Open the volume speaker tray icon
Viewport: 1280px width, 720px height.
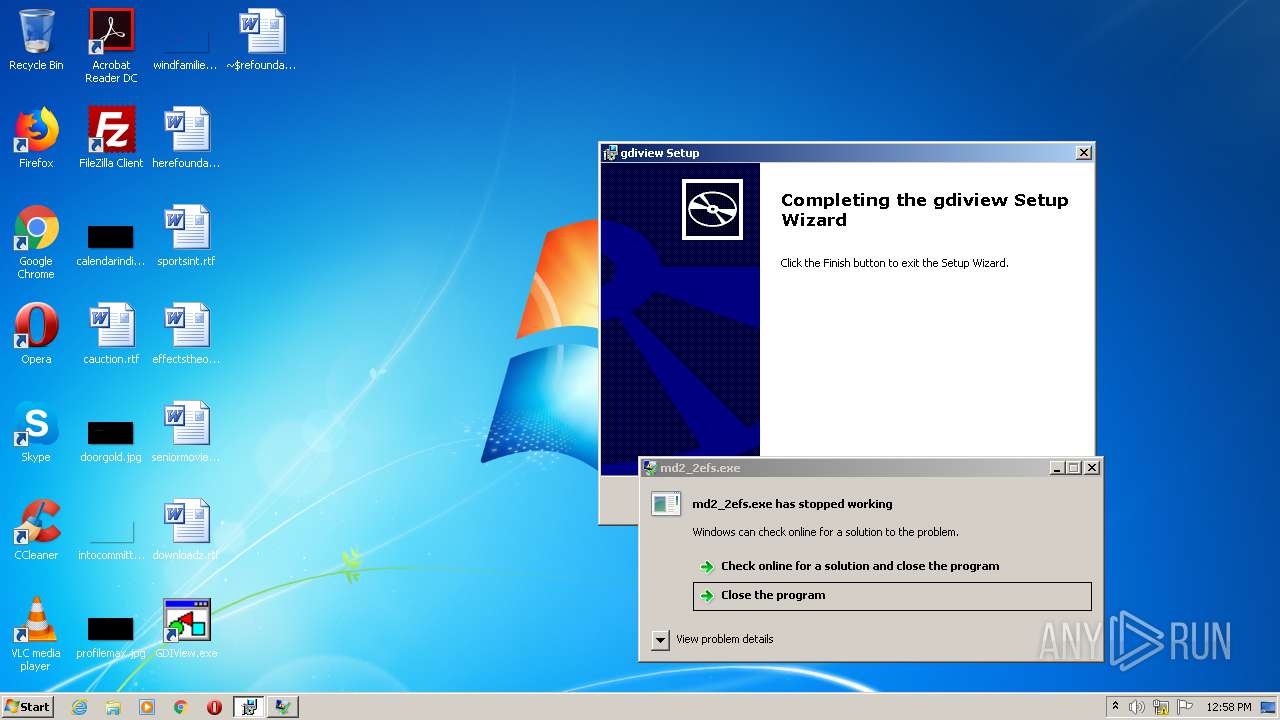(1137, 707)
